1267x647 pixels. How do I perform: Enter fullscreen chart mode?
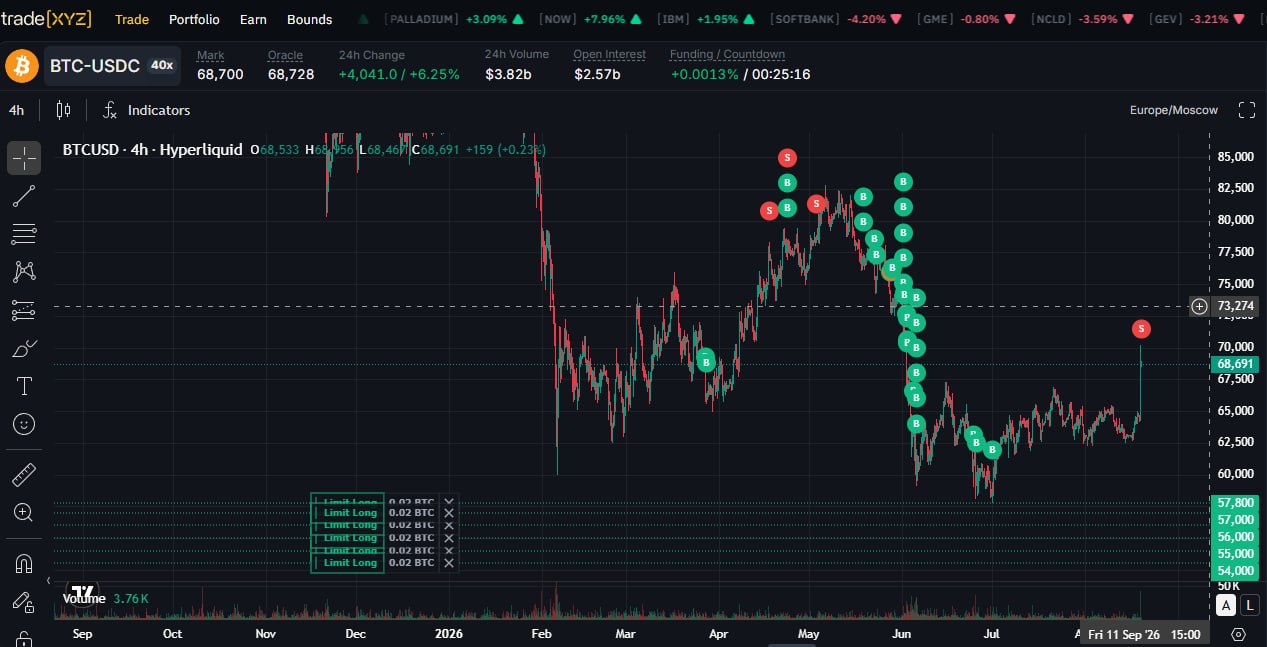pos(1247,110)
